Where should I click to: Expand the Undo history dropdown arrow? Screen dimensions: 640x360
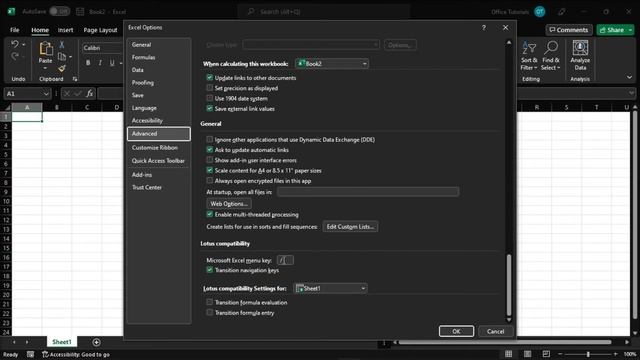pos(23,44)
